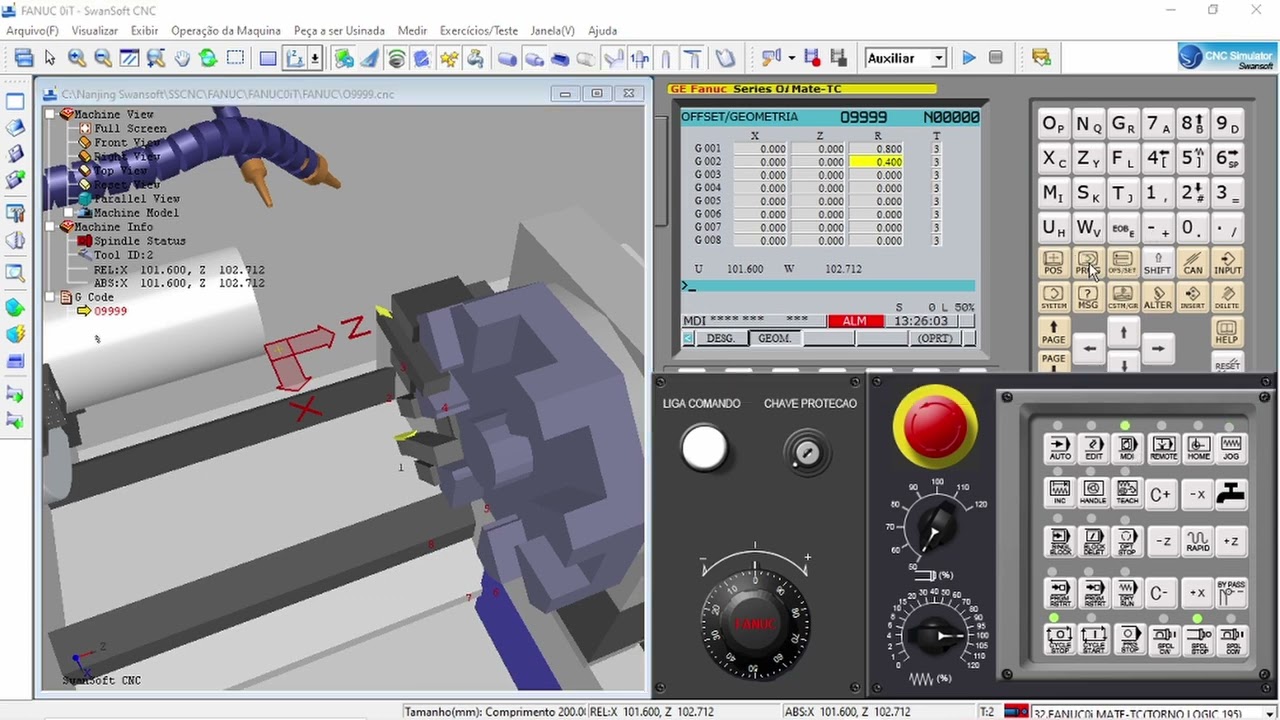The width and height of the screenshot is (1280, 720).
Task: Toggle the OPT STOP button
Action: (1128, 541)
